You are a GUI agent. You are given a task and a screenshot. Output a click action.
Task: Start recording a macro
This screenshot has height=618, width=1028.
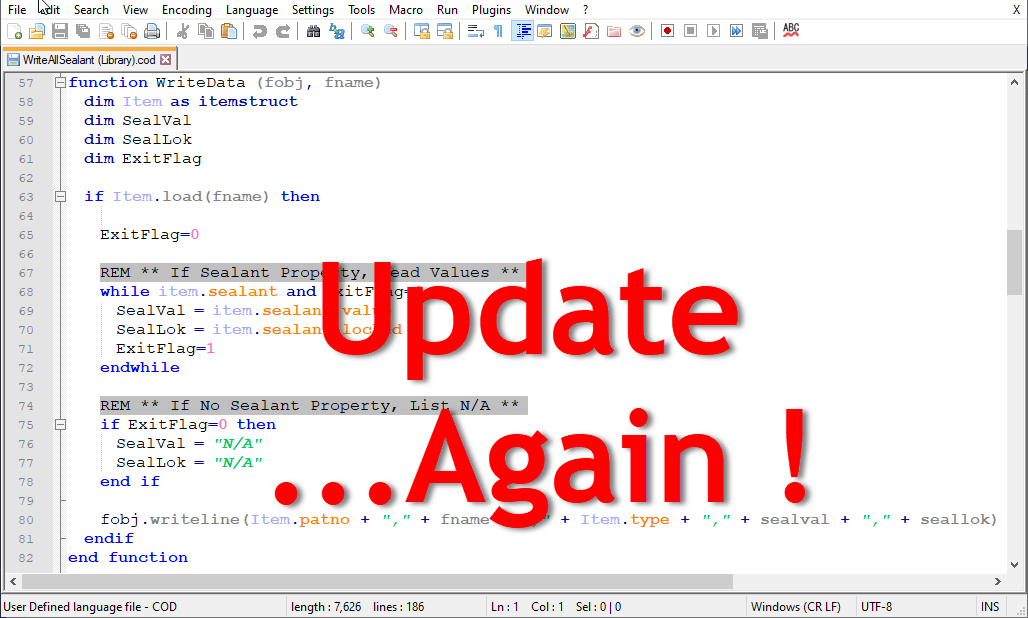click(665, 31)
